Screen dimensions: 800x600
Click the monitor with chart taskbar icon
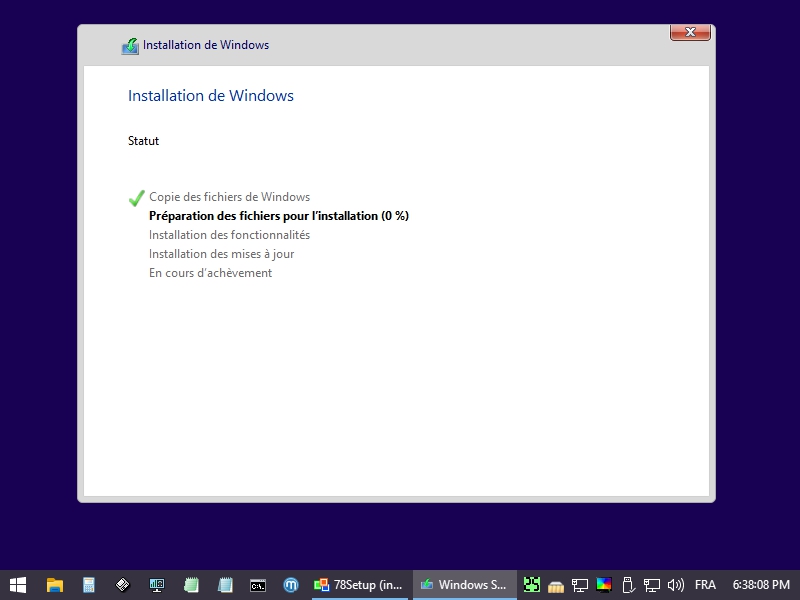(x=157, y=585)
